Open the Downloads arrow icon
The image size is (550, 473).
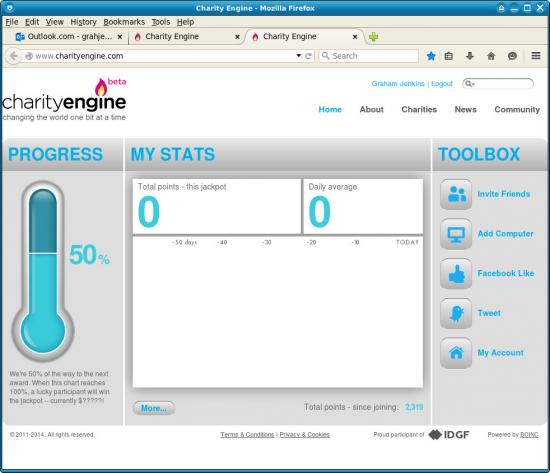(x=470, y=56)
